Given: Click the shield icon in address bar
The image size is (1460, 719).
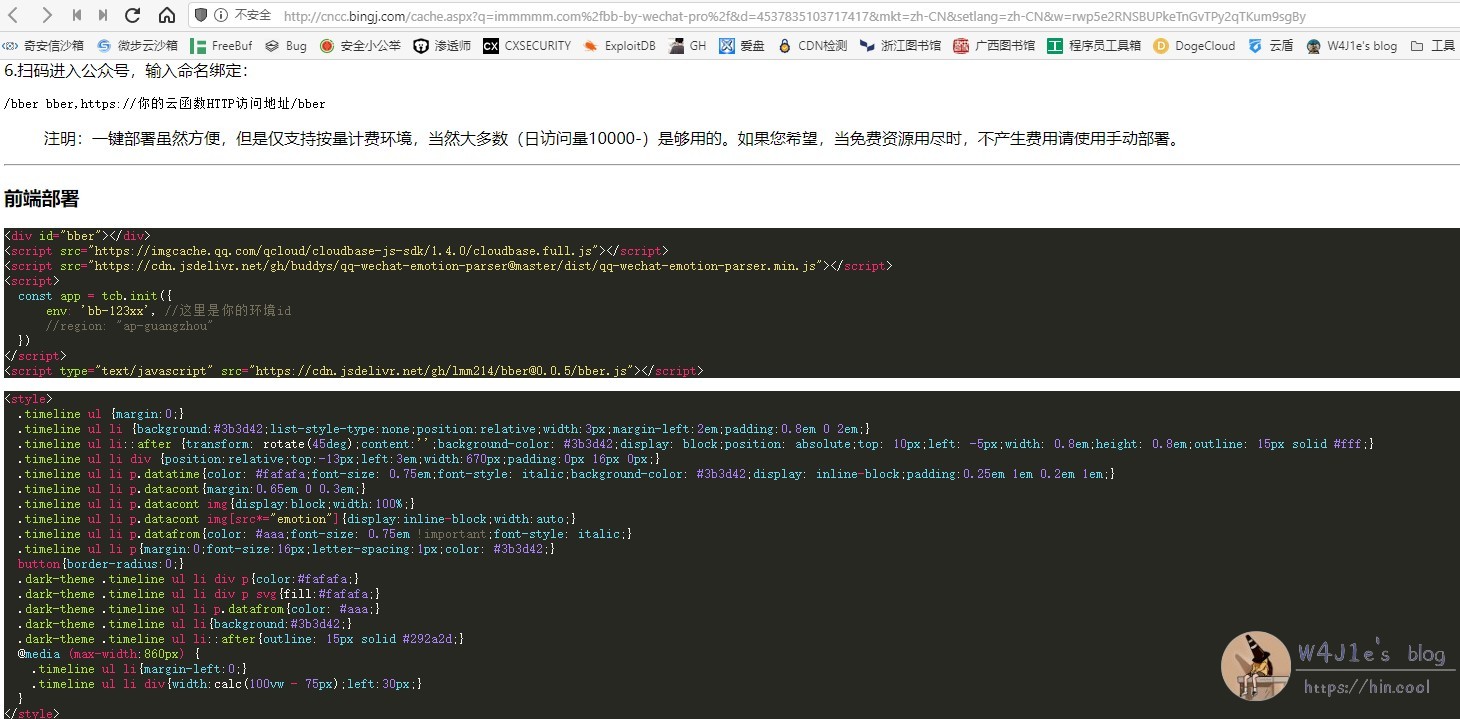Looking at the screenshot, I should (x=201, y=15).
